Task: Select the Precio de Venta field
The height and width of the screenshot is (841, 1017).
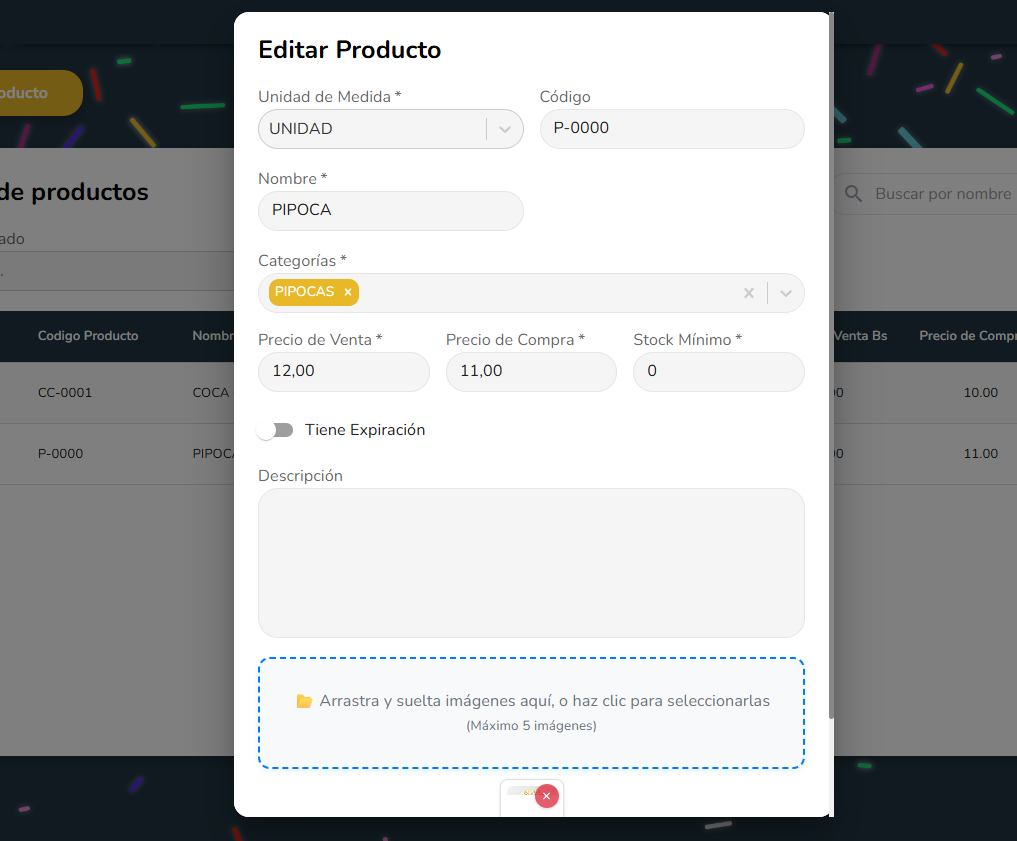Action: pos(343,372)
